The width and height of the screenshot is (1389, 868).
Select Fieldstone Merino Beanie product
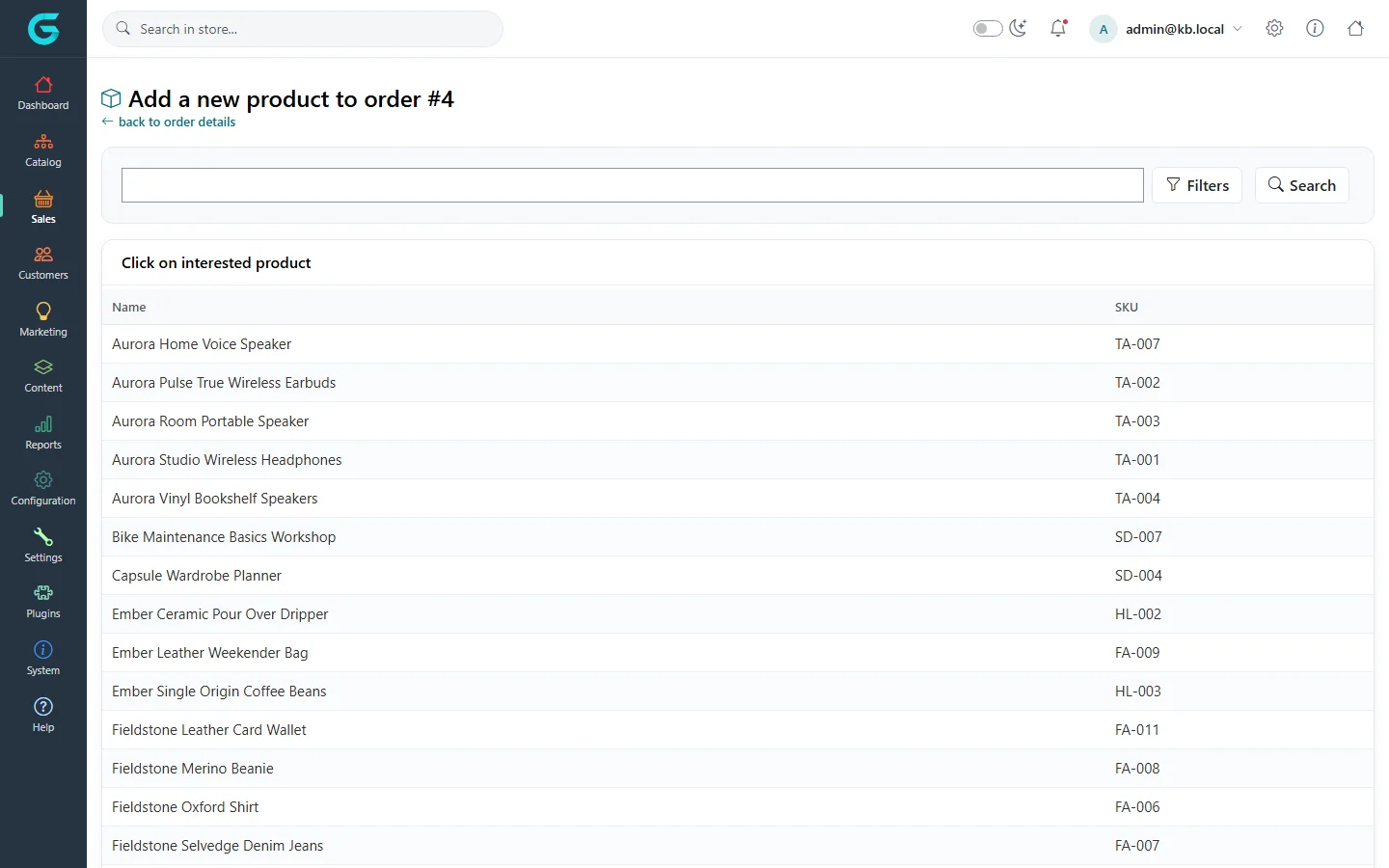point(738,769)
